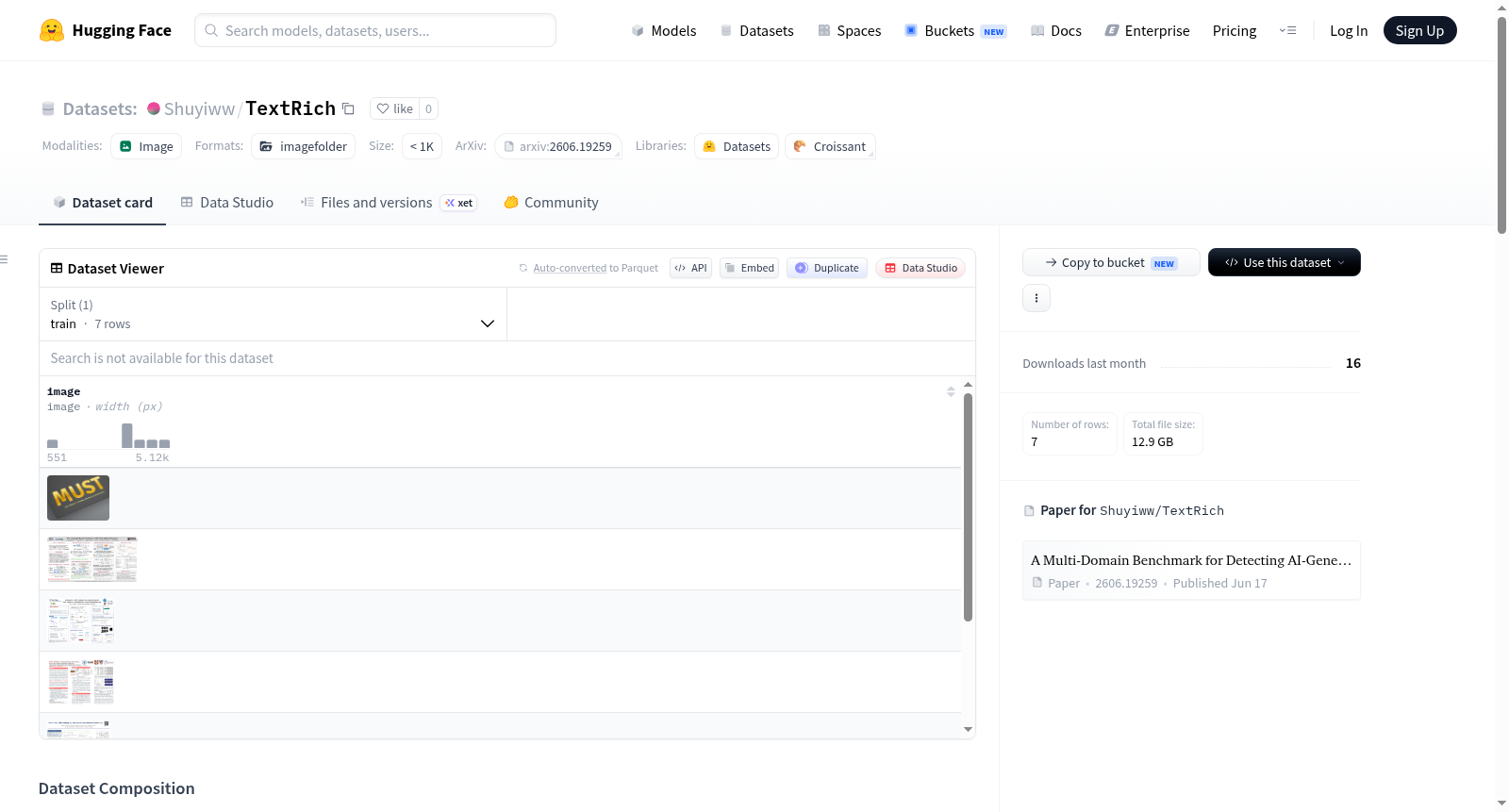Click the Number of rows value
This screenshot has height=812, width=1509.
[1035, 441]
